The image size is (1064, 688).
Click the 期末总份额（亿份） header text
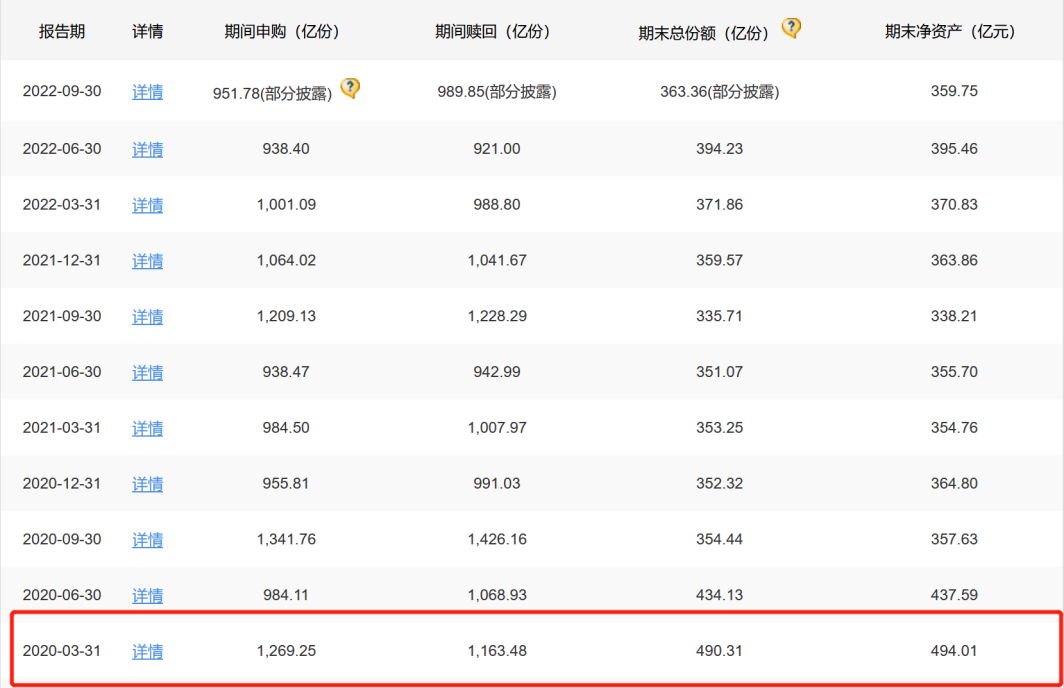pos(704,32)
